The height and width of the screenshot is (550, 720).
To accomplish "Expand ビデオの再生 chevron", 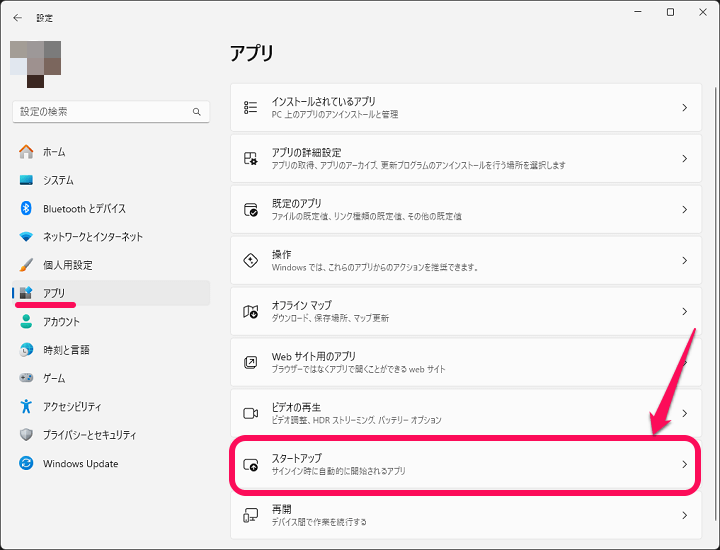I will [685, 413].
